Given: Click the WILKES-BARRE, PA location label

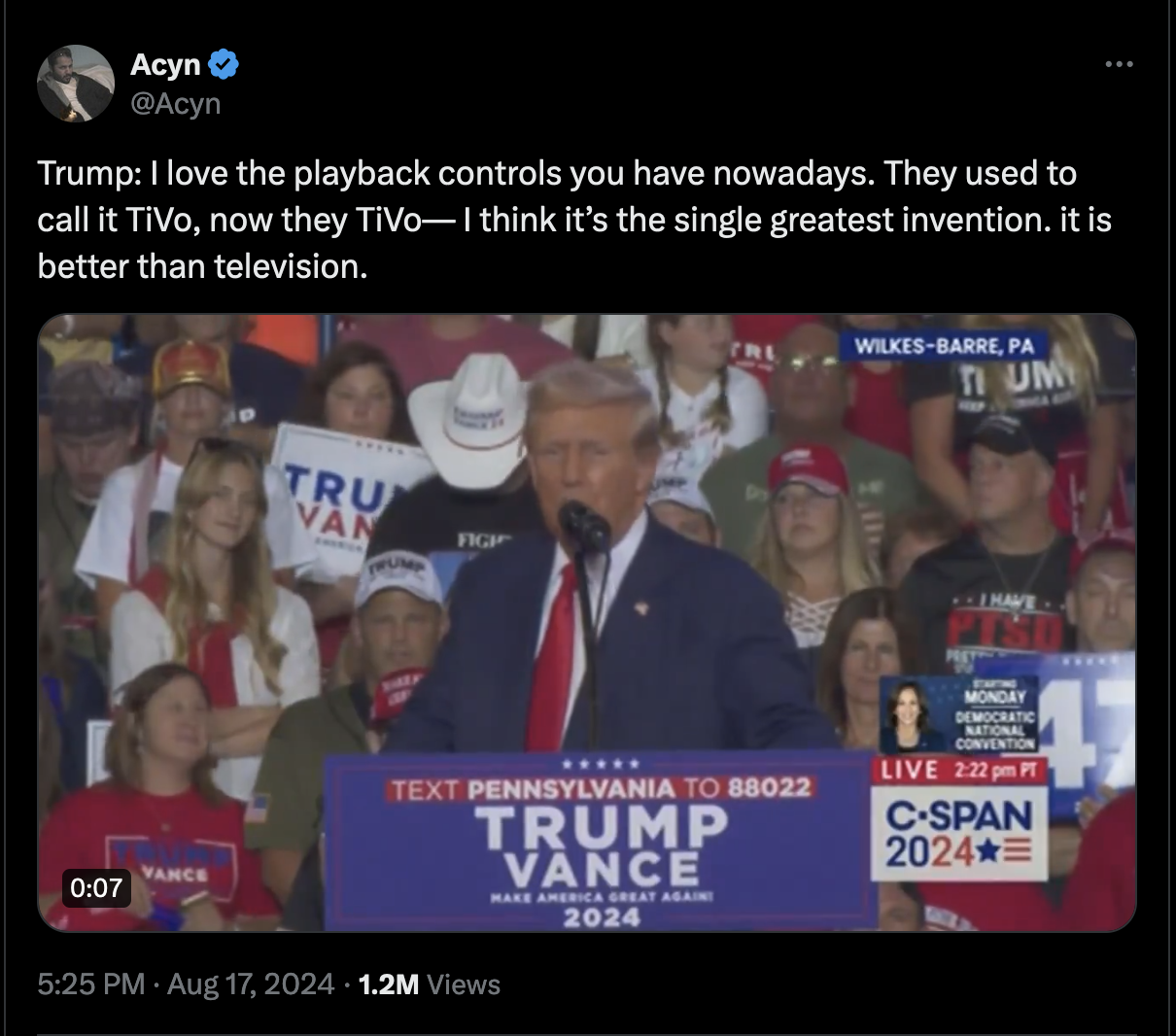Looking at the screenshot, I should coord(944,346).
